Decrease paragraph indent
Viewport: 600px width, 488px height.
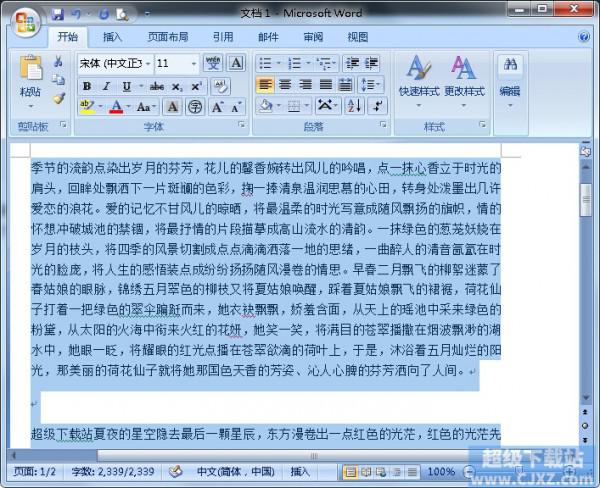point(352,63)
